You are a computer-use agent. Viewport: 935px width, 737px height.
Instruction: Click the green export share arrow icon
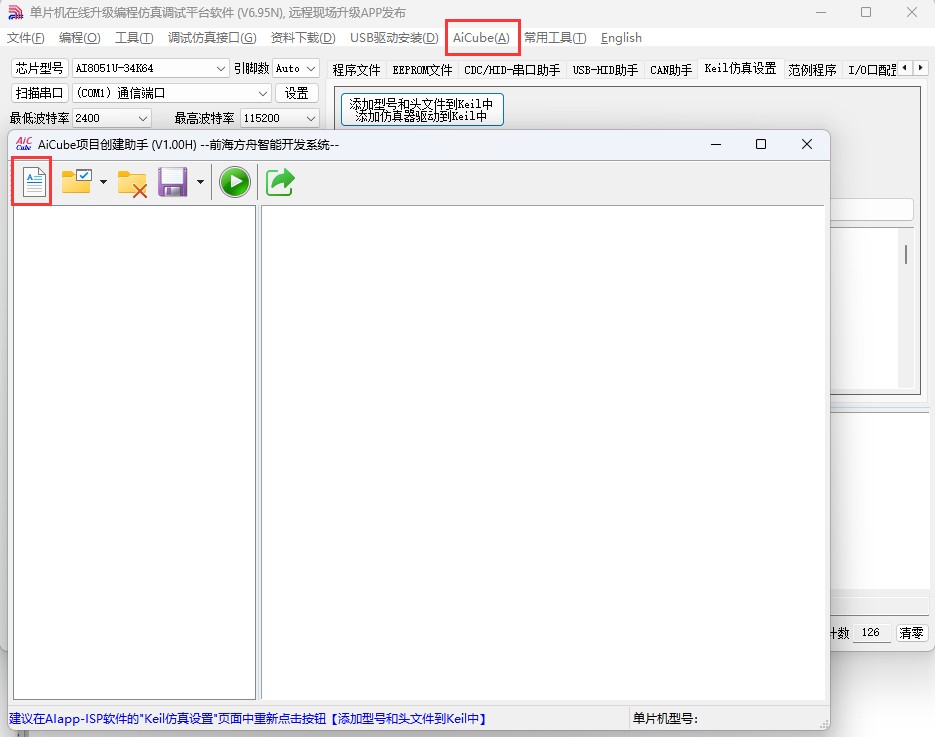pos(280,182)
